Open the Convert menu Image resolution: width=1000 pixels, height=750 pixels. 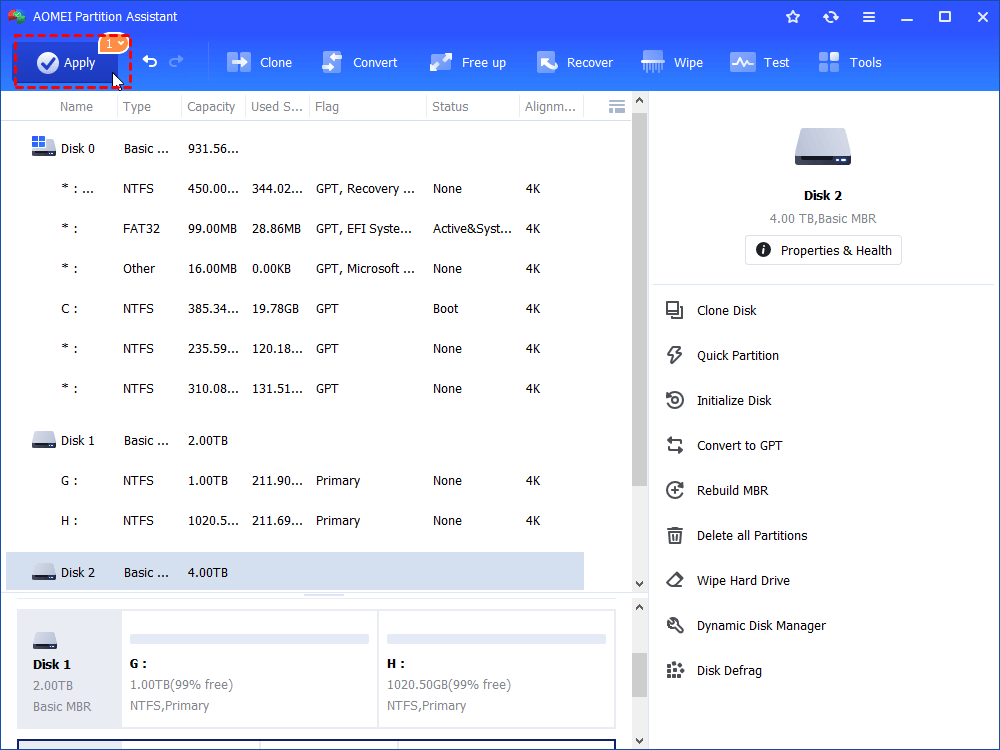[360, 62]
